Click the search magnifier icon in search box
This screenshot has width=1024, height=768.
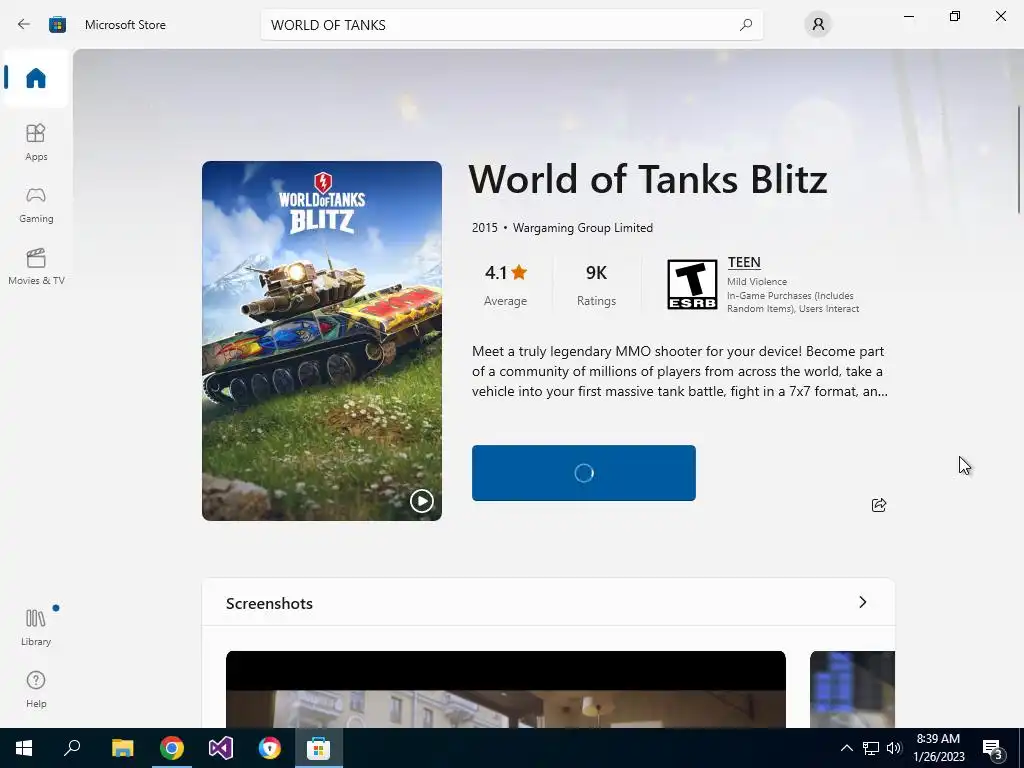pos(746,25)
